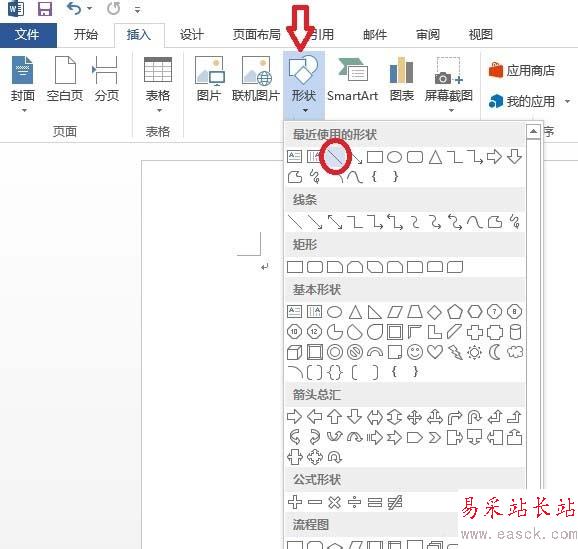Screen dimensions: 578x549
Task: Select the no-symbol shape in 基本形状
Action: (355, 352)
